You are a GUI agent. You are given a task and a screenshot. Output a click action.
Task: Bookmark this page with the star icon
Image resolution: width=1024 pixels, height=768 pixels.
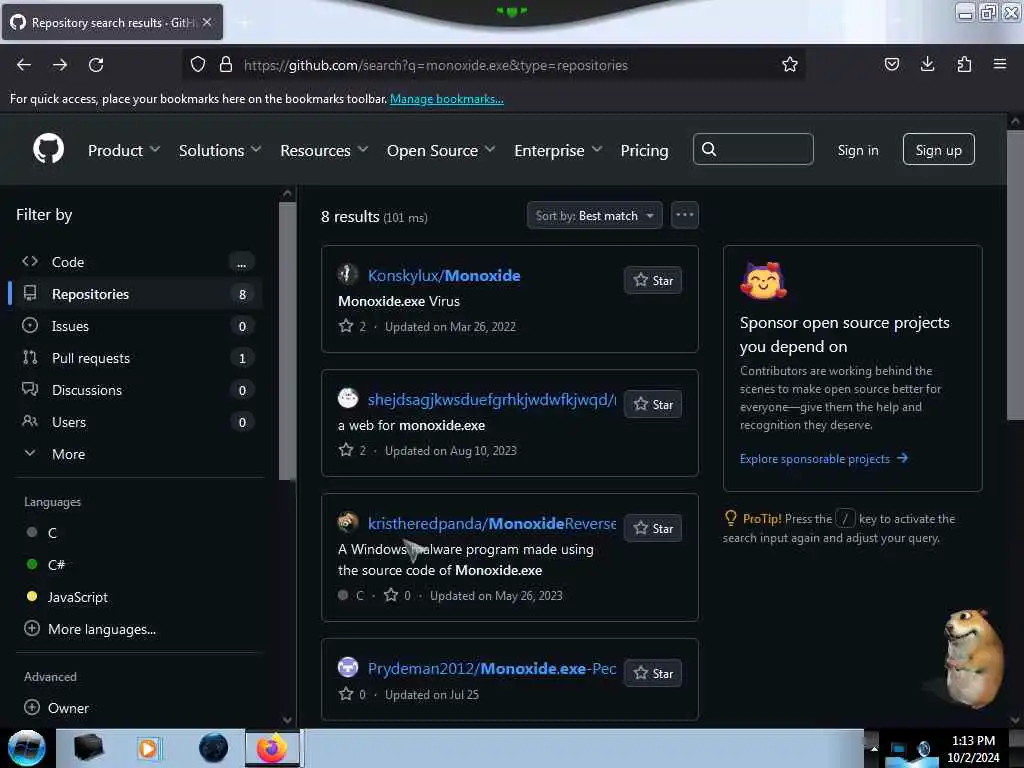click(790, 64)
